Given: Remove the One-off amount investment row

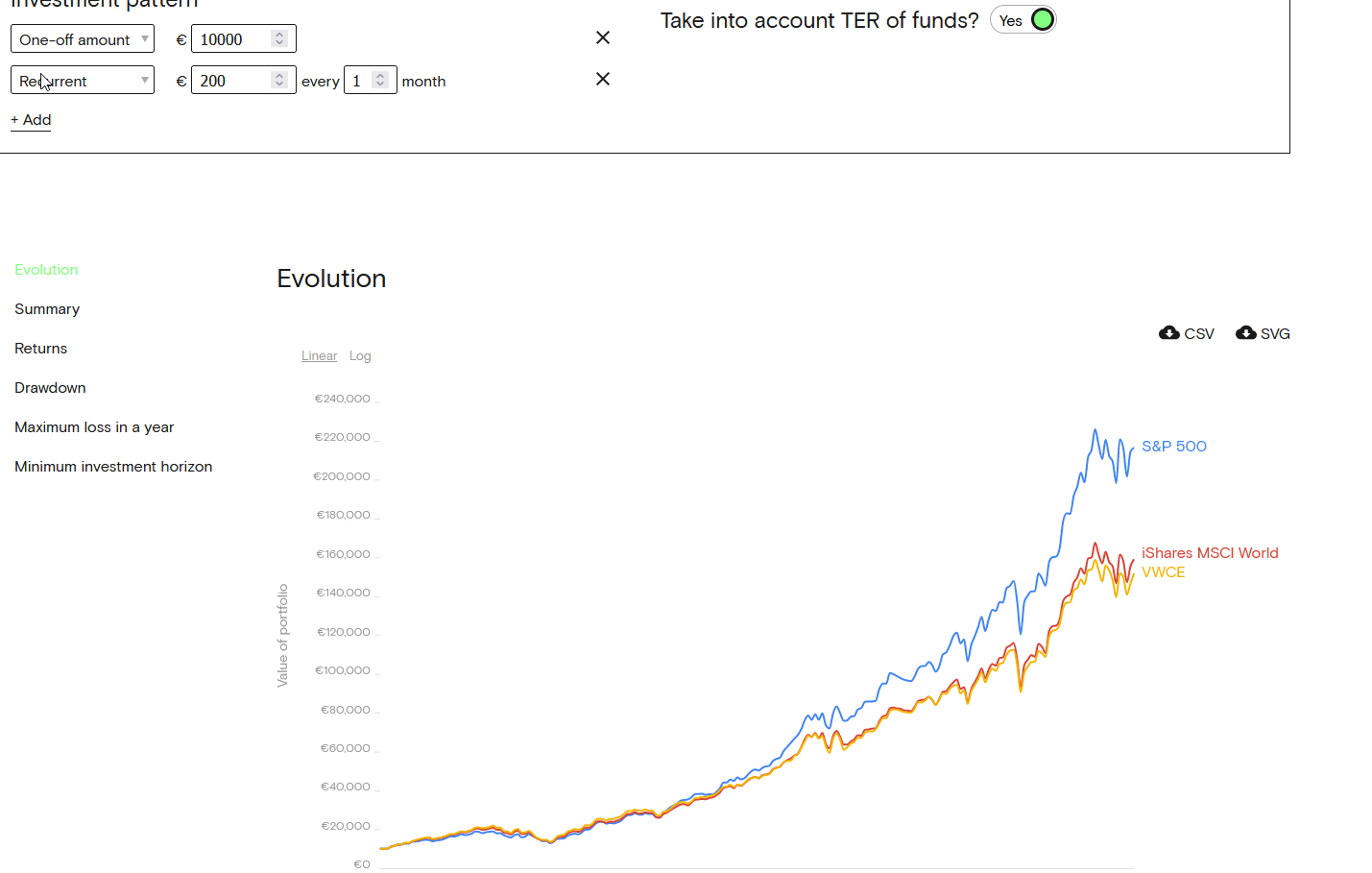Looking at the screenshot, I should [x=603, y=38].
